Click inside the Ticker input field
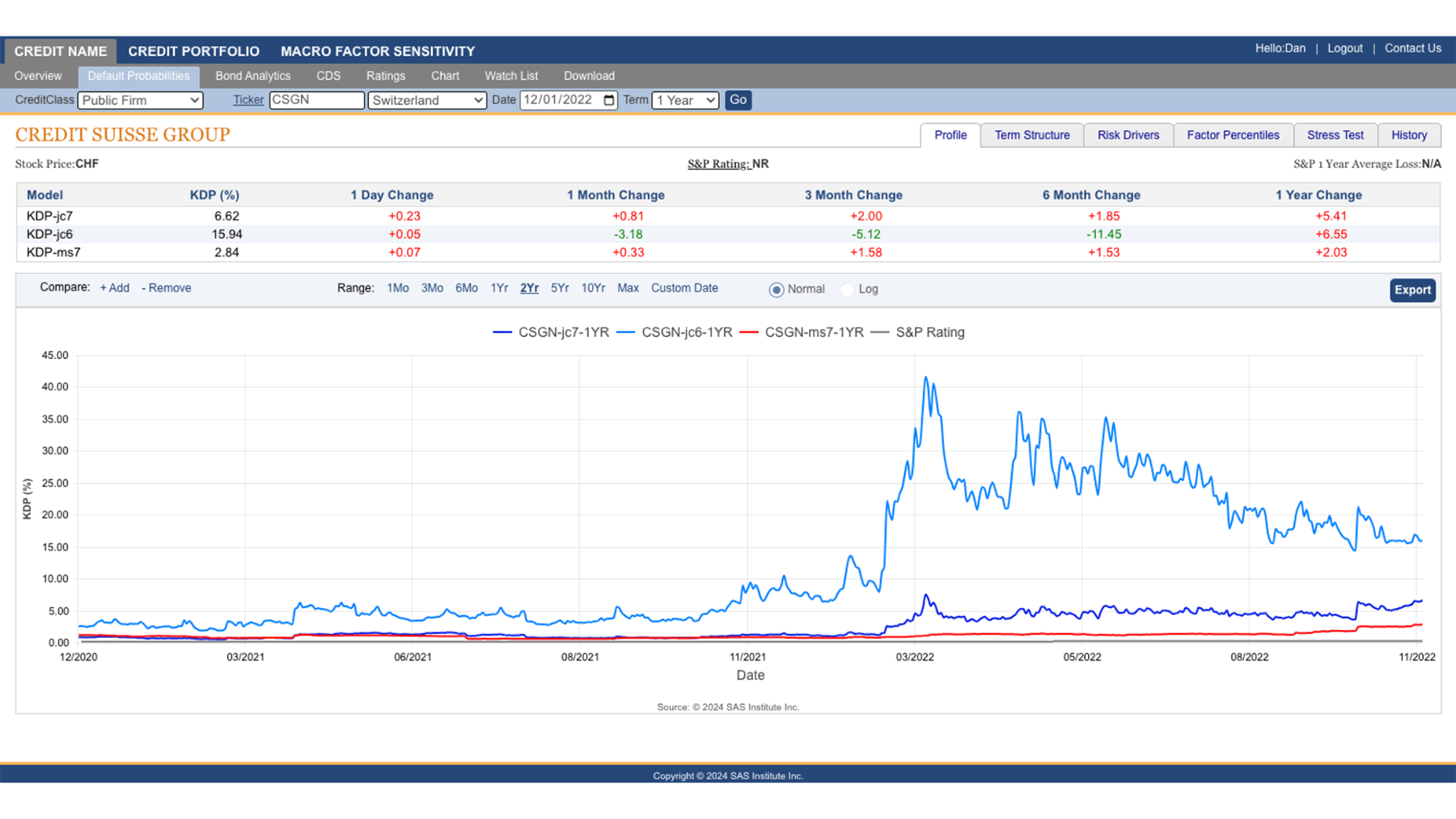Image resolution: width=1456 pixels, height=819 pixels. coord(316,100)
